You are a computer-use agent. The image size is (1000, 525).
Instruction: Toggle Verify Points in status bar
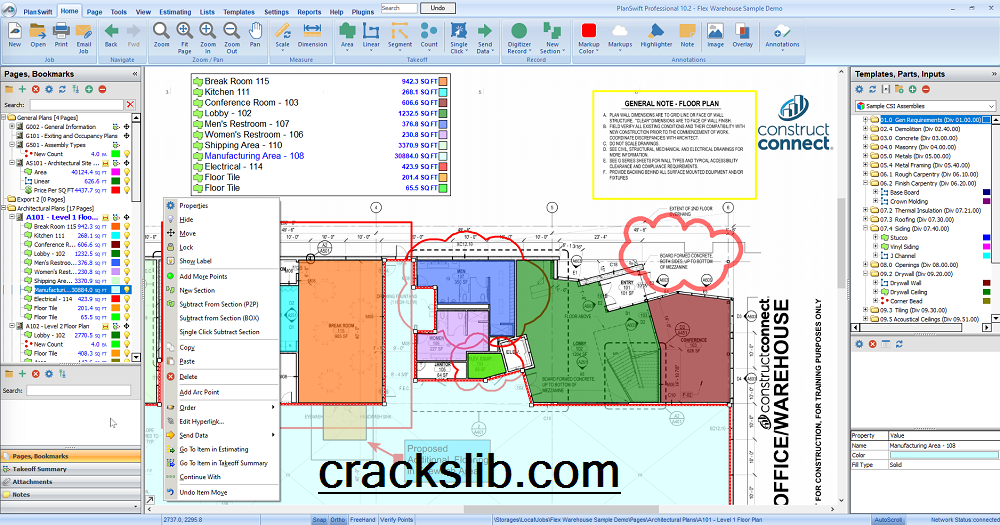(397, 520)
